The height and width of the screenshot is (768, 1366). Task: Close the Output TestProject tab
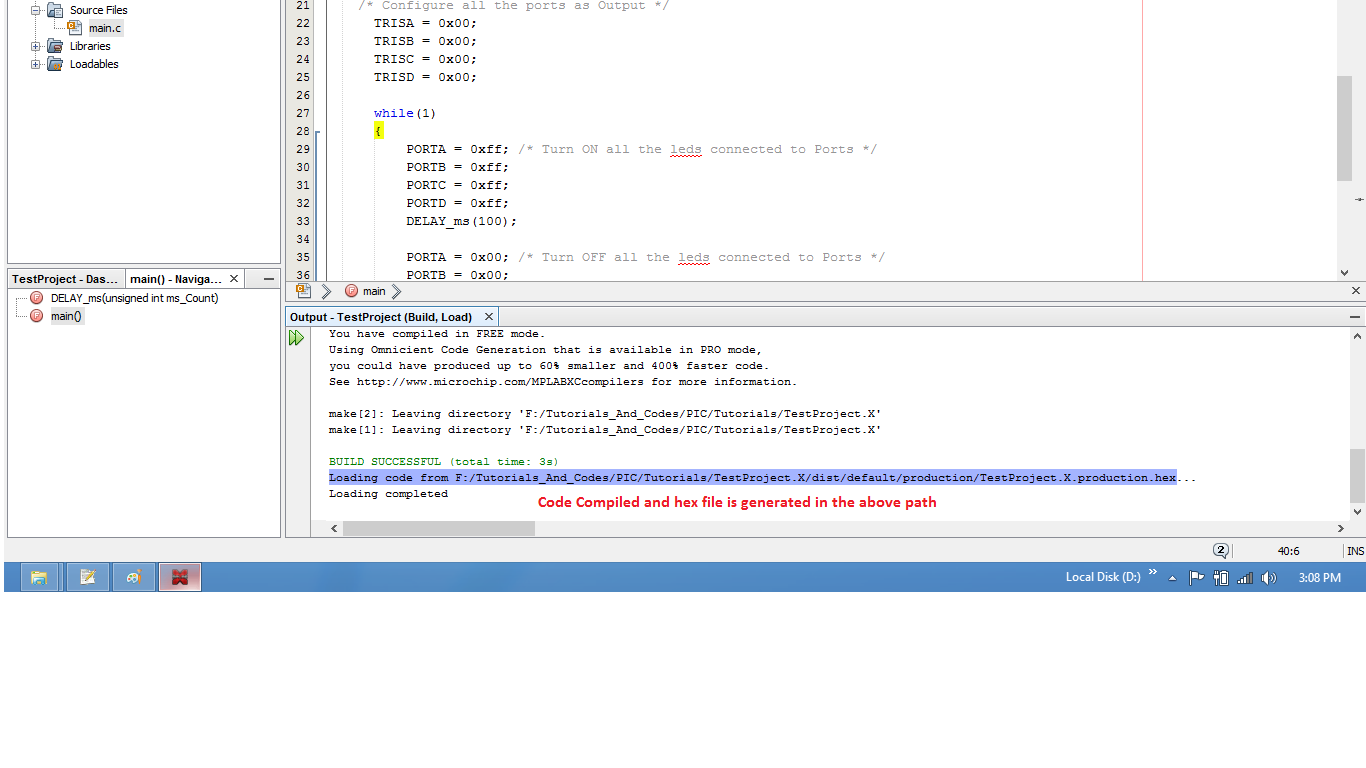tap(488, 317)
